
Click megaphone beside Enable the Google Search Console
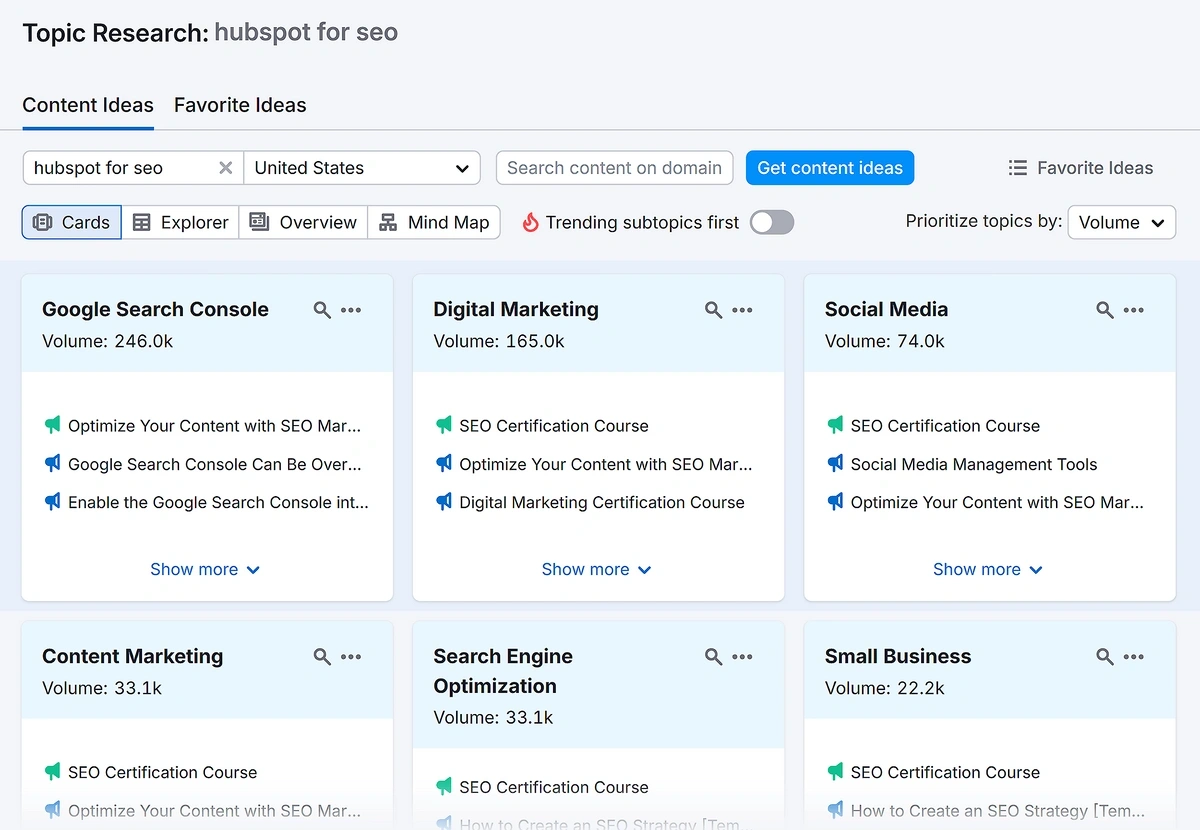[x=52, y=502]
